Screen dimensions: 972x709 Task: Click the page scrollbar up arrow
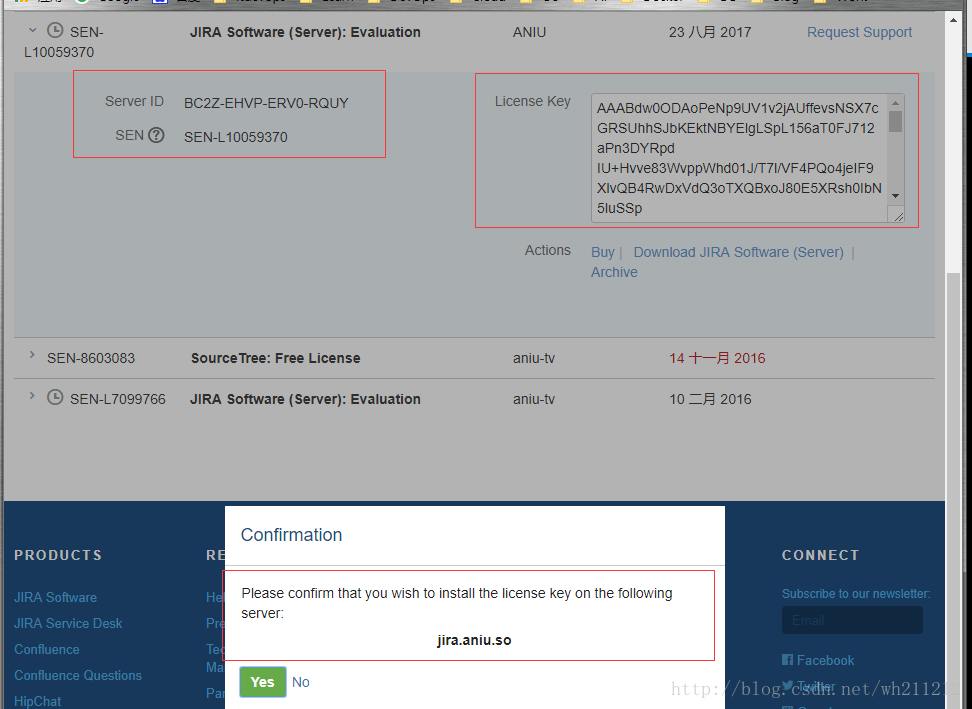[953, 19]
